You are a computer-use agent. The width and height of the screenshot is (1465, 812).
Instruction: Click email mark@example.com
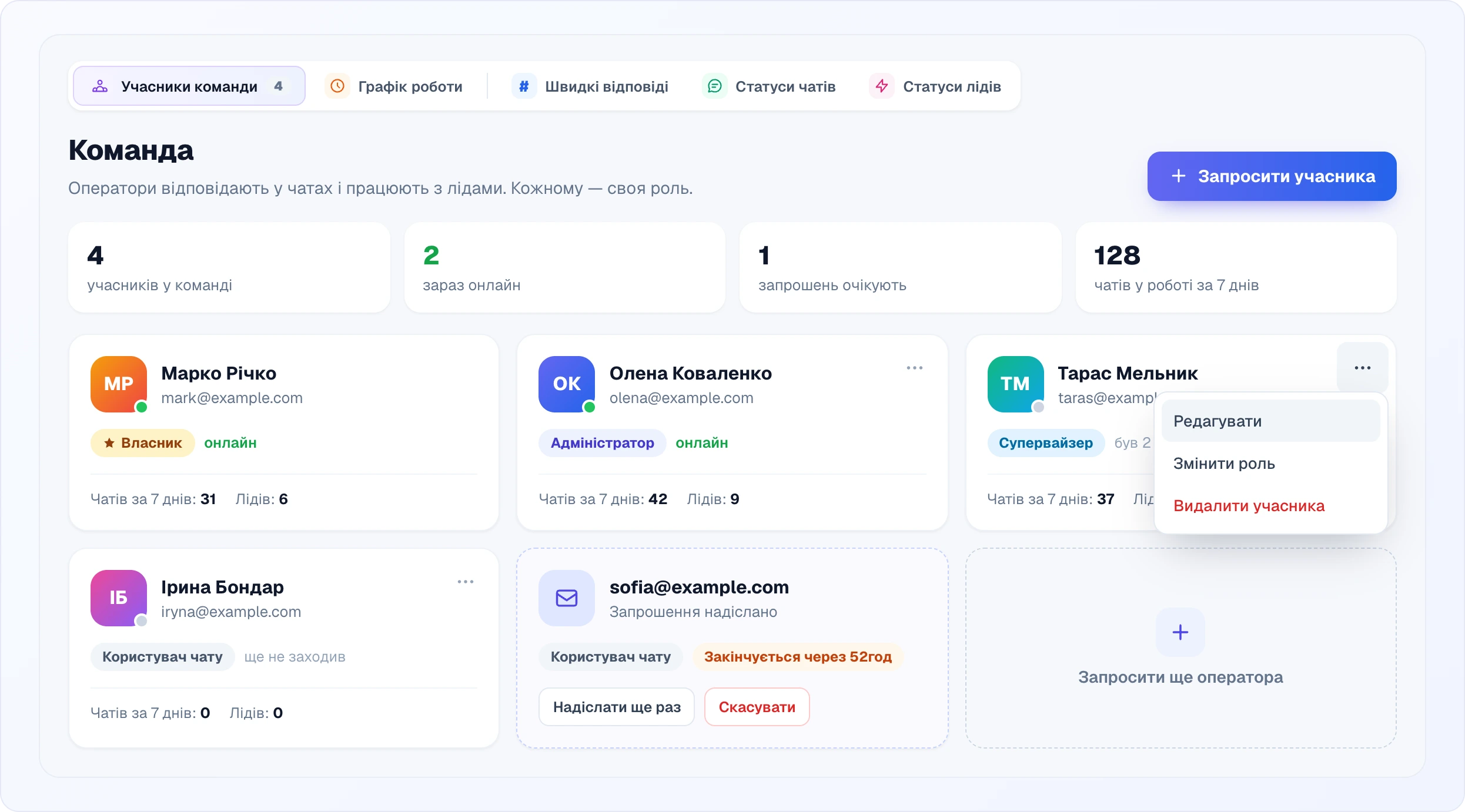[x=232, y=398]
